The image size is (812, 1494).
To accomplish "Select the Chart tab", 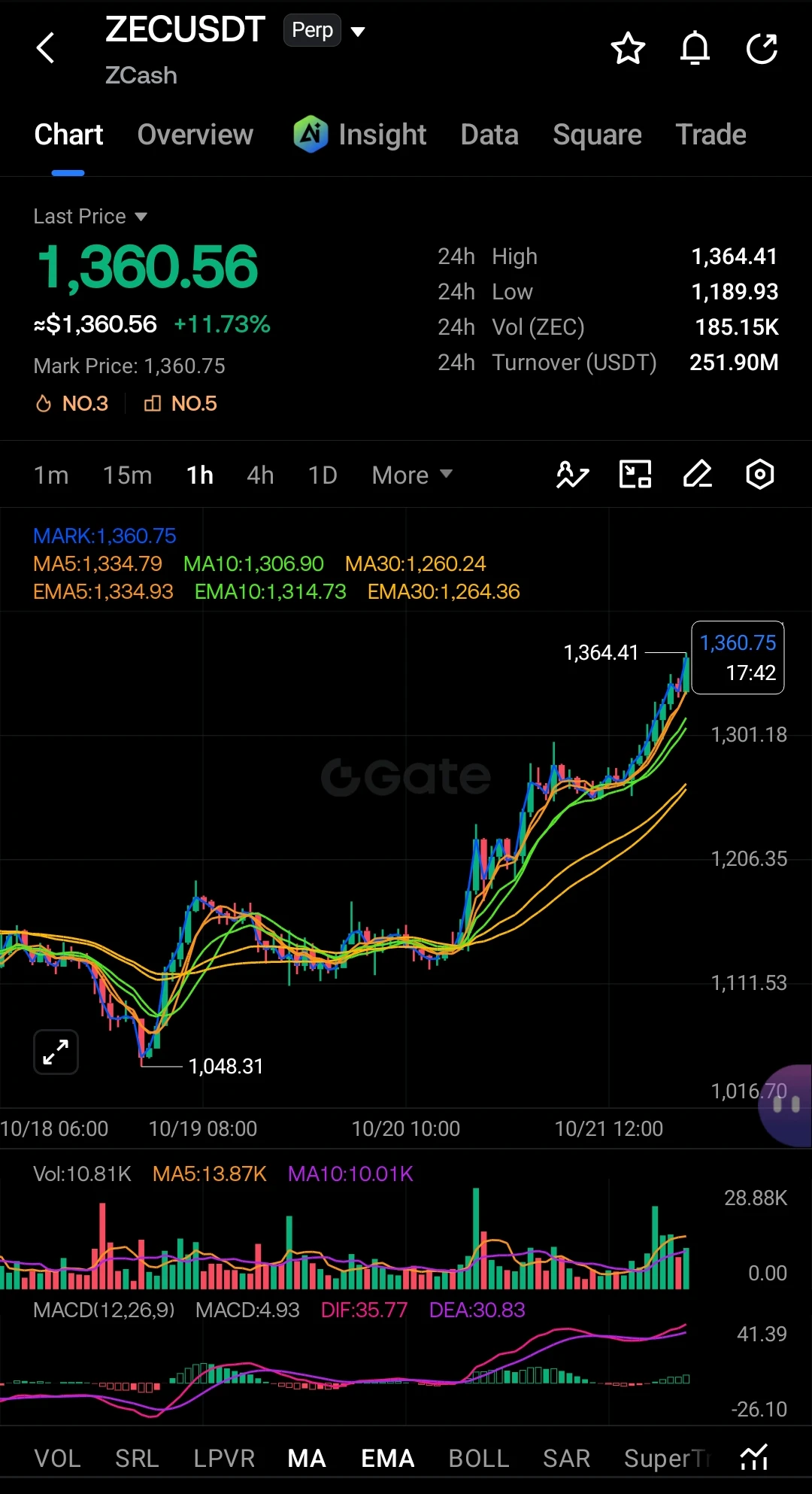I will point(68,135).
